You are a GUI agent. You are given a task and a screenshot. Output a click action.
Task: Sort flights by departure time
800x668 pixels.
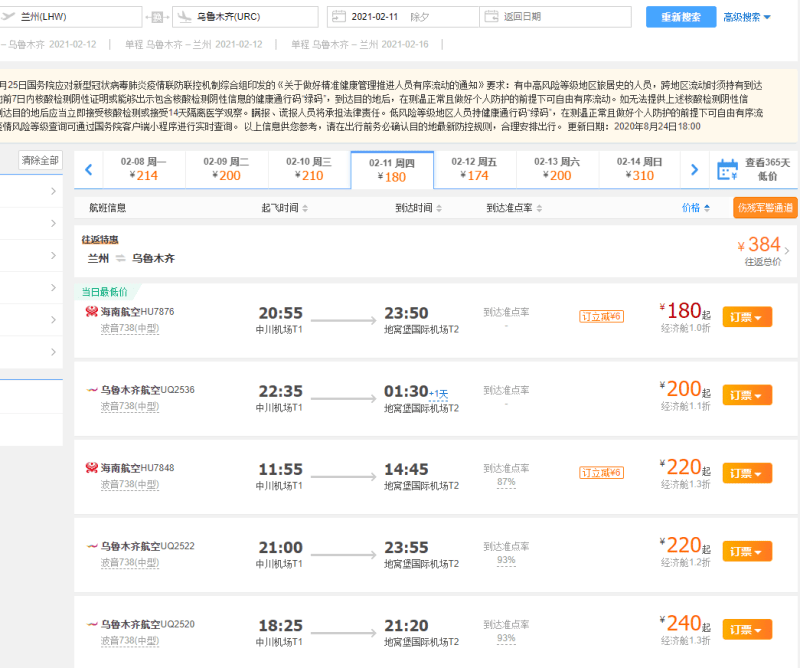tap(285, 208)
